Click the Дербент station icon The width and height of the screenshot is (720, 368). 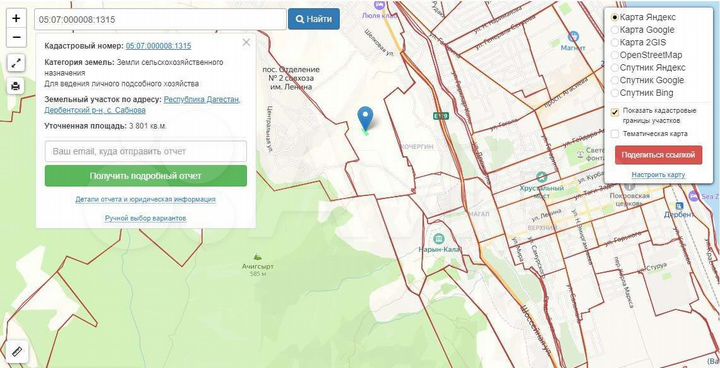tap(680, 205)
